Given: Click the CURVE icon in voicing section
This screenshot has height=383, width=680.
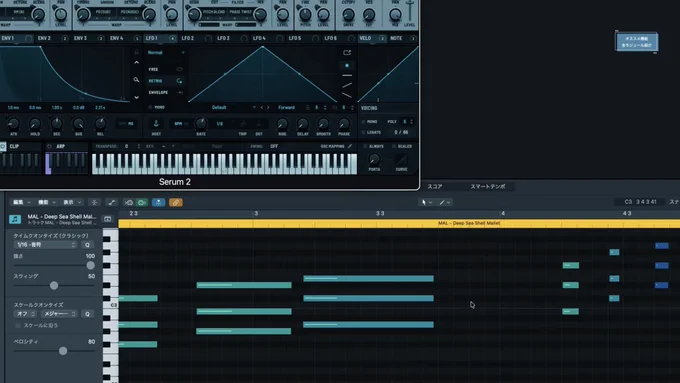Looking at the screenshot, I should 402,160.
